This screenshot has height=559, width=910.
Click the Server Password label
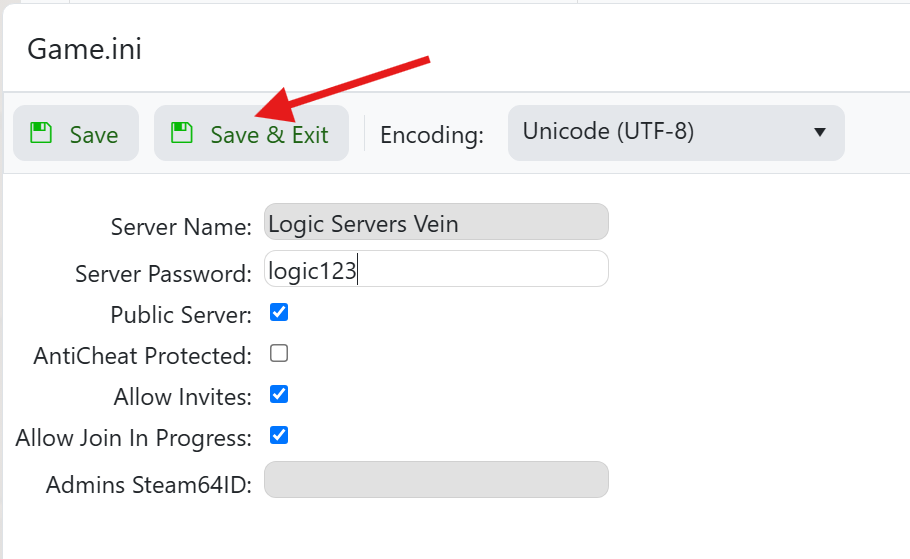pos(163,274)
